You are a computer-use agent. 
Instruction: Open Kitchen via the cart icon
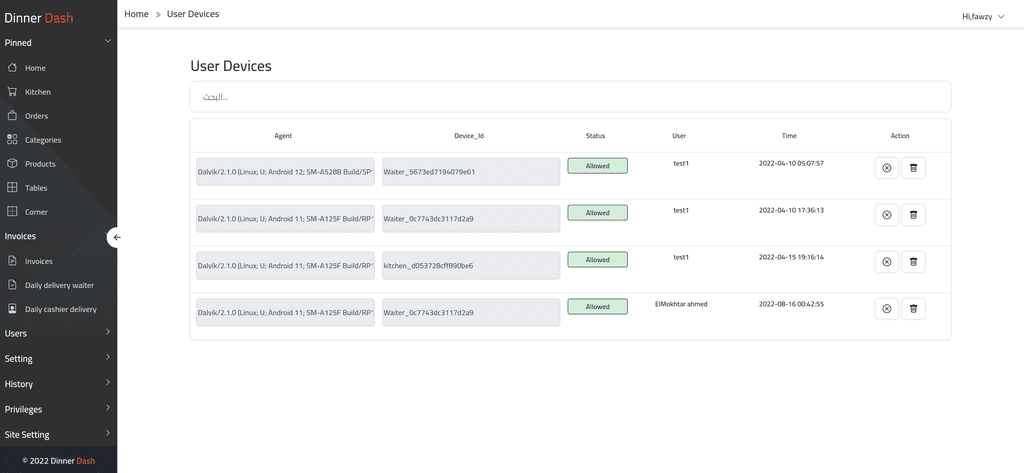[12, 92]
